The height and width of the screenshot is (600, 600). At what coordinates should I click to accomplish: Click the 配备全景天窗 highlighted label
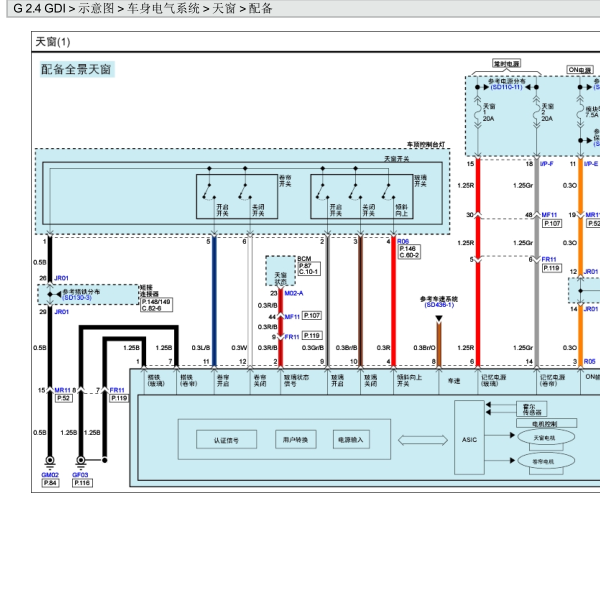coord(77,69)
